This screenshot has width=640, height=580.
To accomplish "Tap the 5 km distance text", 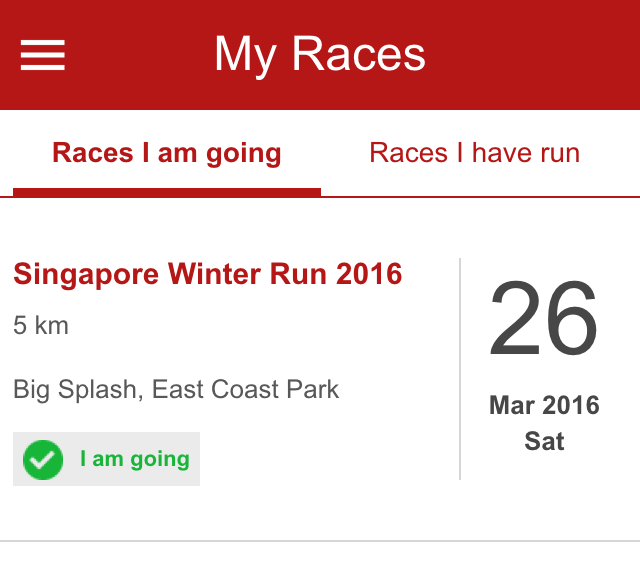I will pyautogui.click(x=41, y=325).
